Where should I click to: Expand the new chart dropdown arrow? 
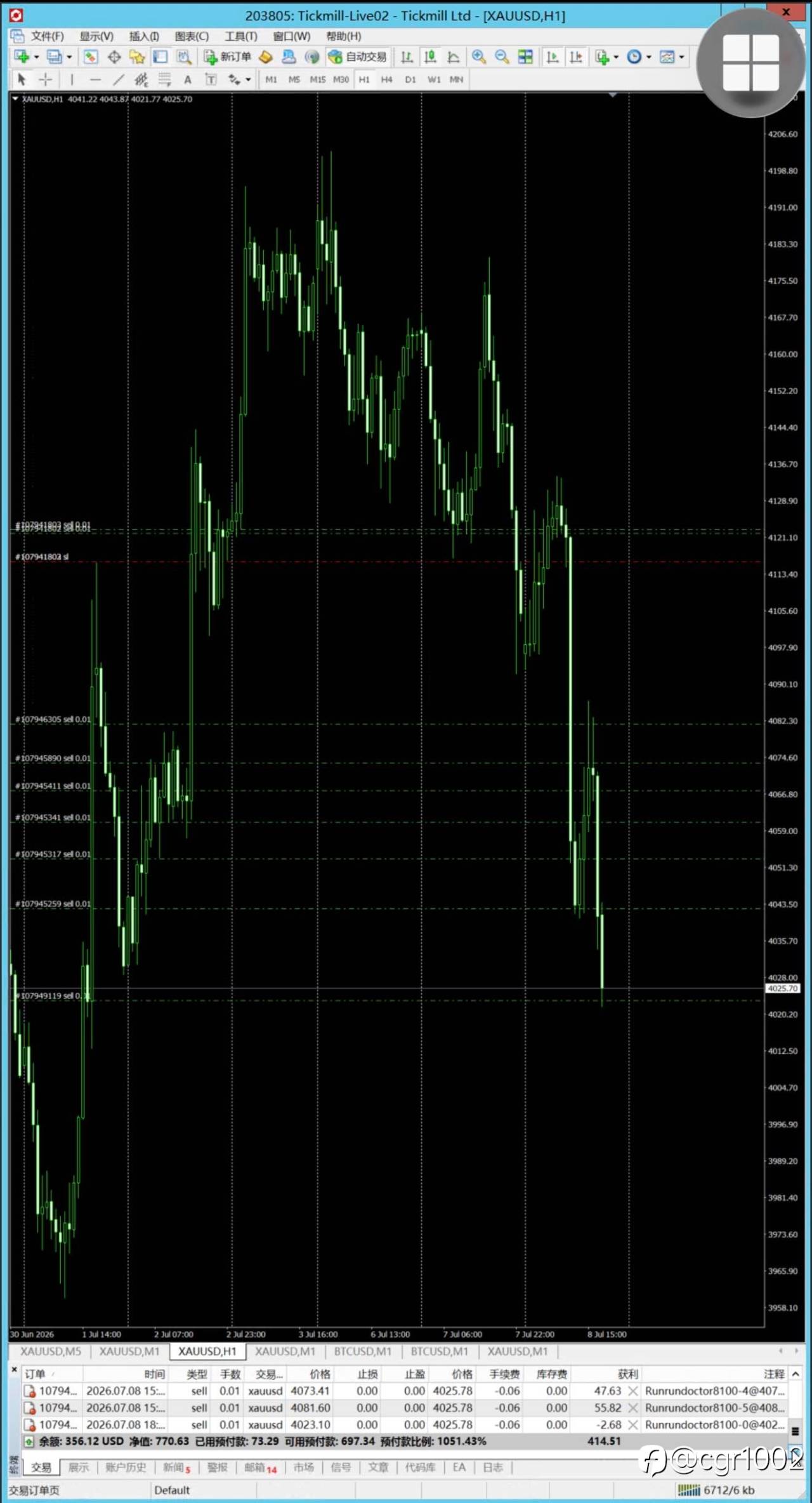[x=36, y=57]
